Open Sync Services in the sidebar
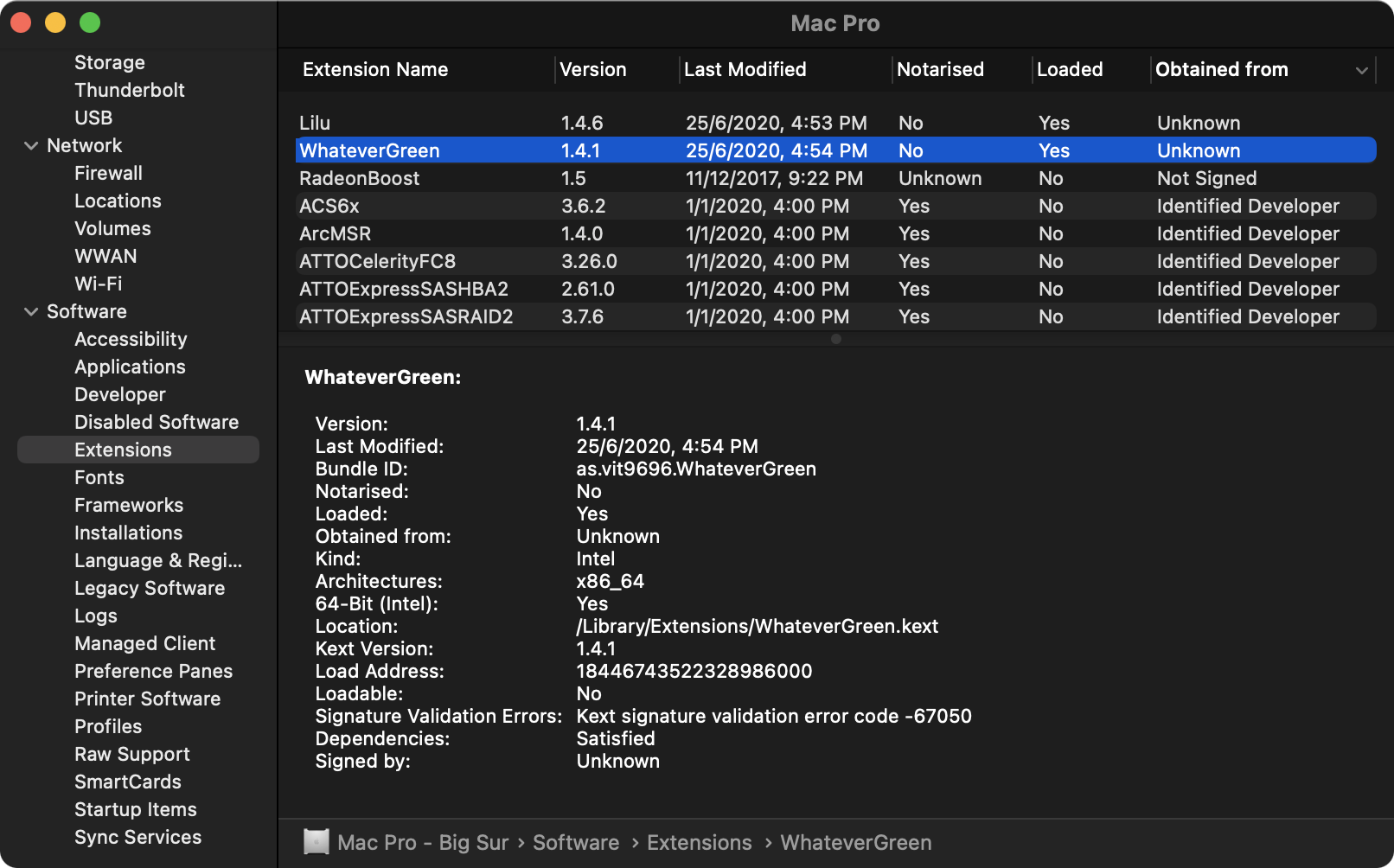The image size is (1394, 868). pyautogui.click(x=138, y=837)
